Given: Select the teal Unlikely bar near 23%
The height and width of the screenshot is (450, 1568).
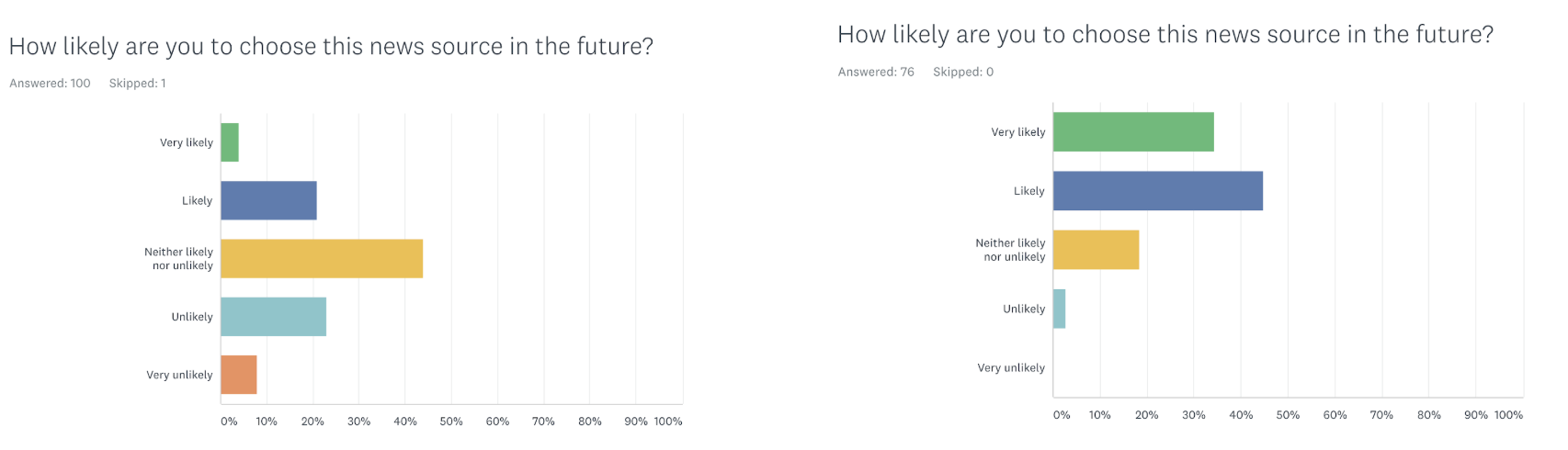Looking at the screenshot, I should pos(273,317).
